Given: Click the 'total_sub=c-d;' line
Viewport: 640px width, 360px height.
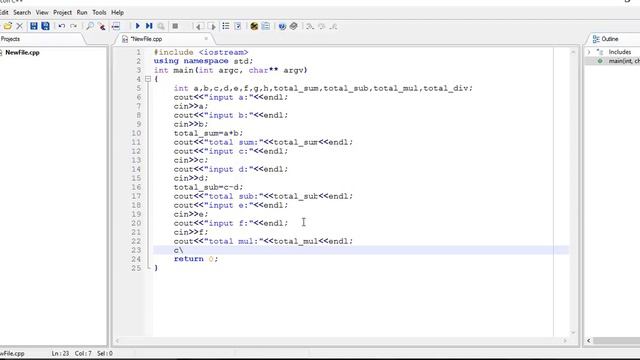Looking at the screenshot, I should coord(208,187).
